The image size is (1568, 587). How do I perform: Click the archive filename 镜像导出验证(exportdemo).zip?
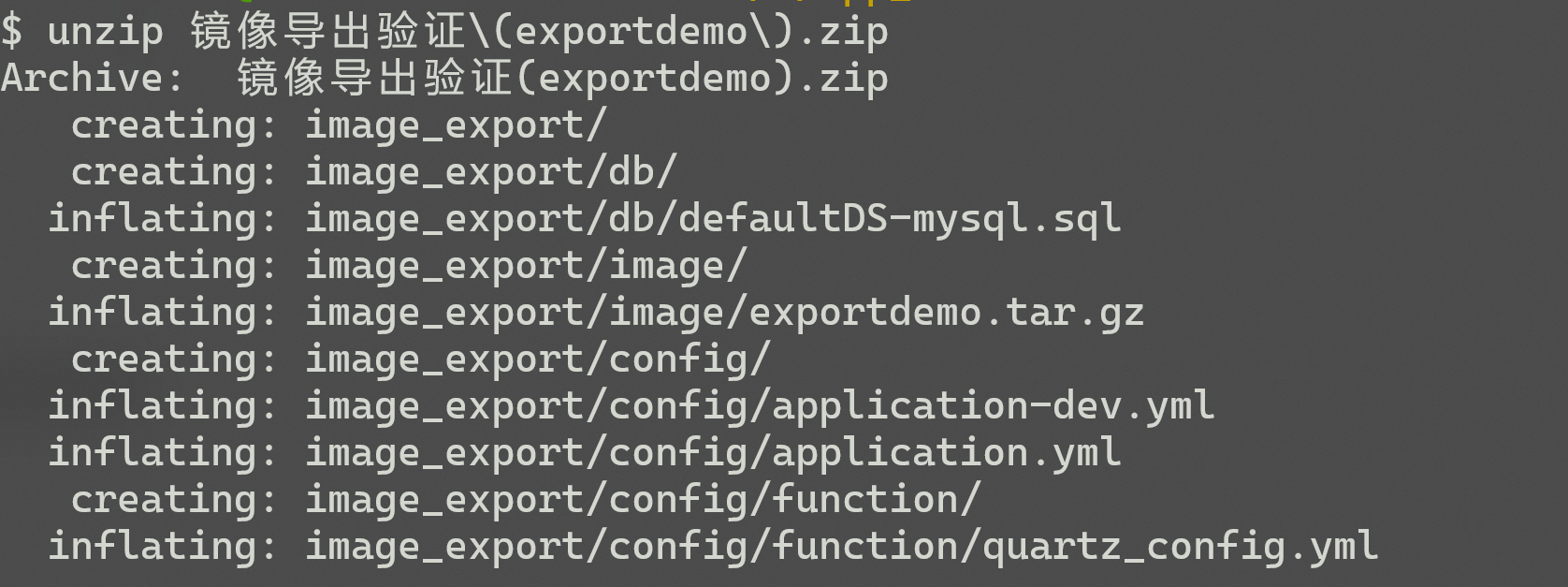pos(562,79)
